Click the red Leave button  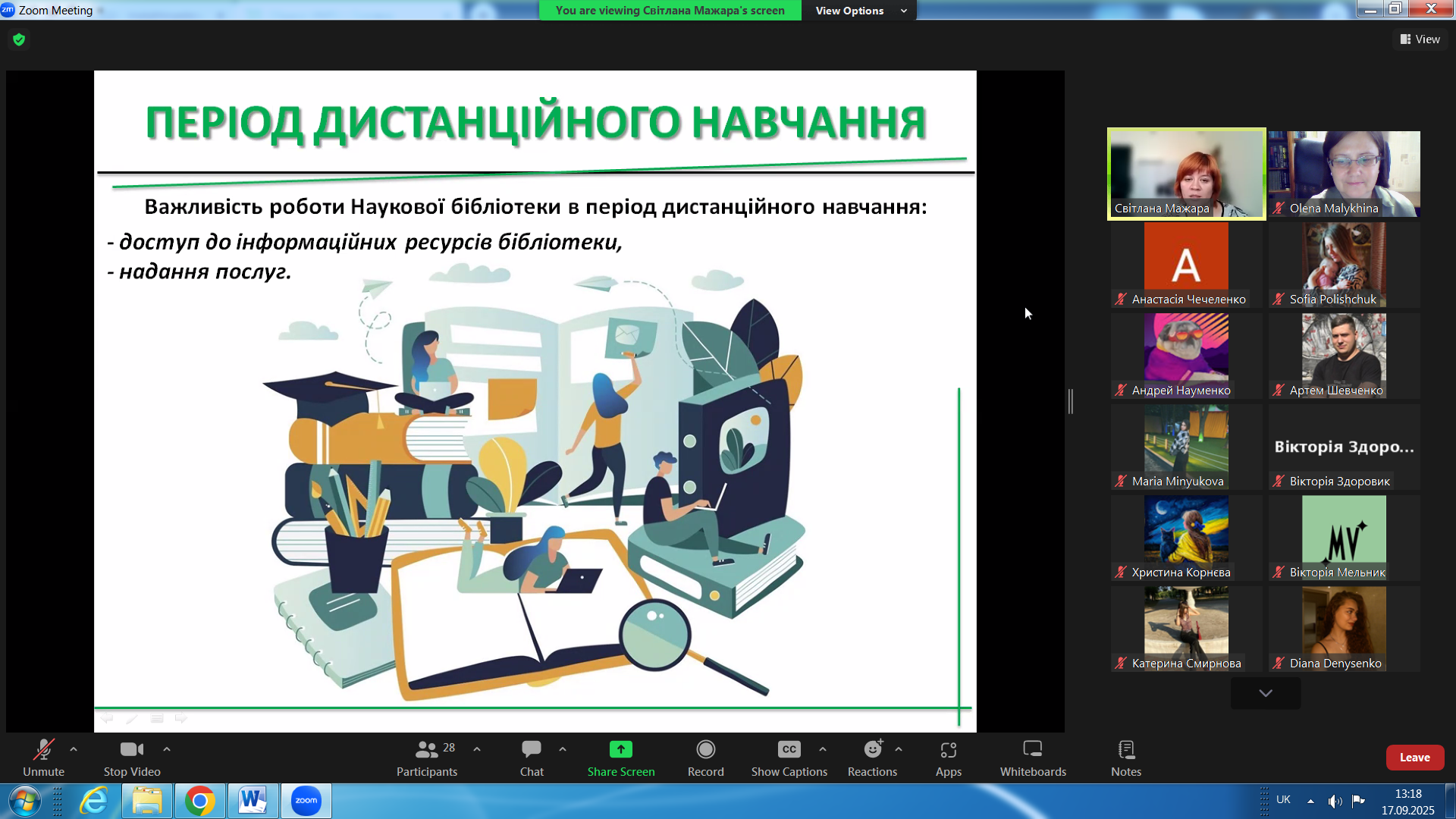pos(1414,758)
